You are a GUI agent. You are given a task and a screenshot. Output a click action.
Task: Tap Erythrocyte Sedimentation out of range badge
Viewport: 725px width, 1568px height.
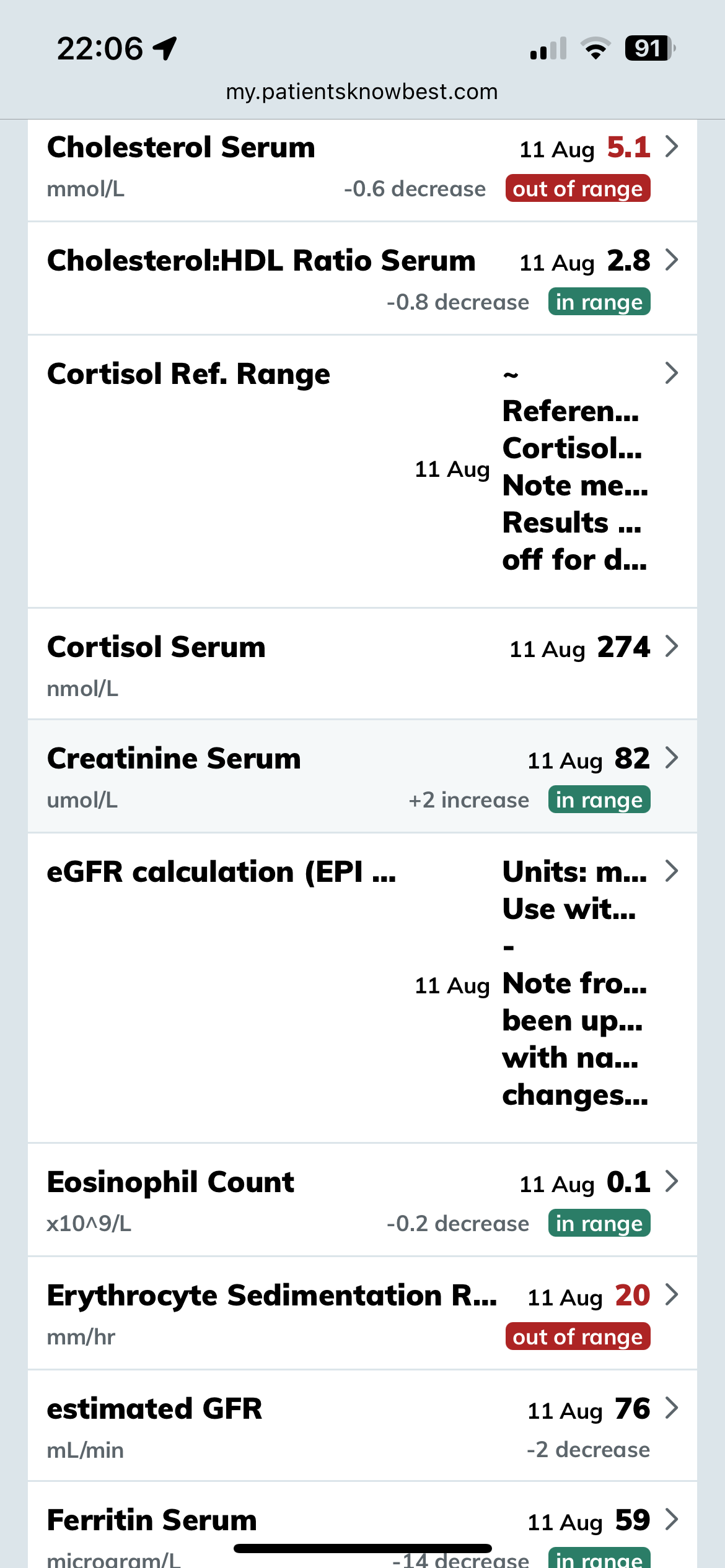coord(578,1336)
